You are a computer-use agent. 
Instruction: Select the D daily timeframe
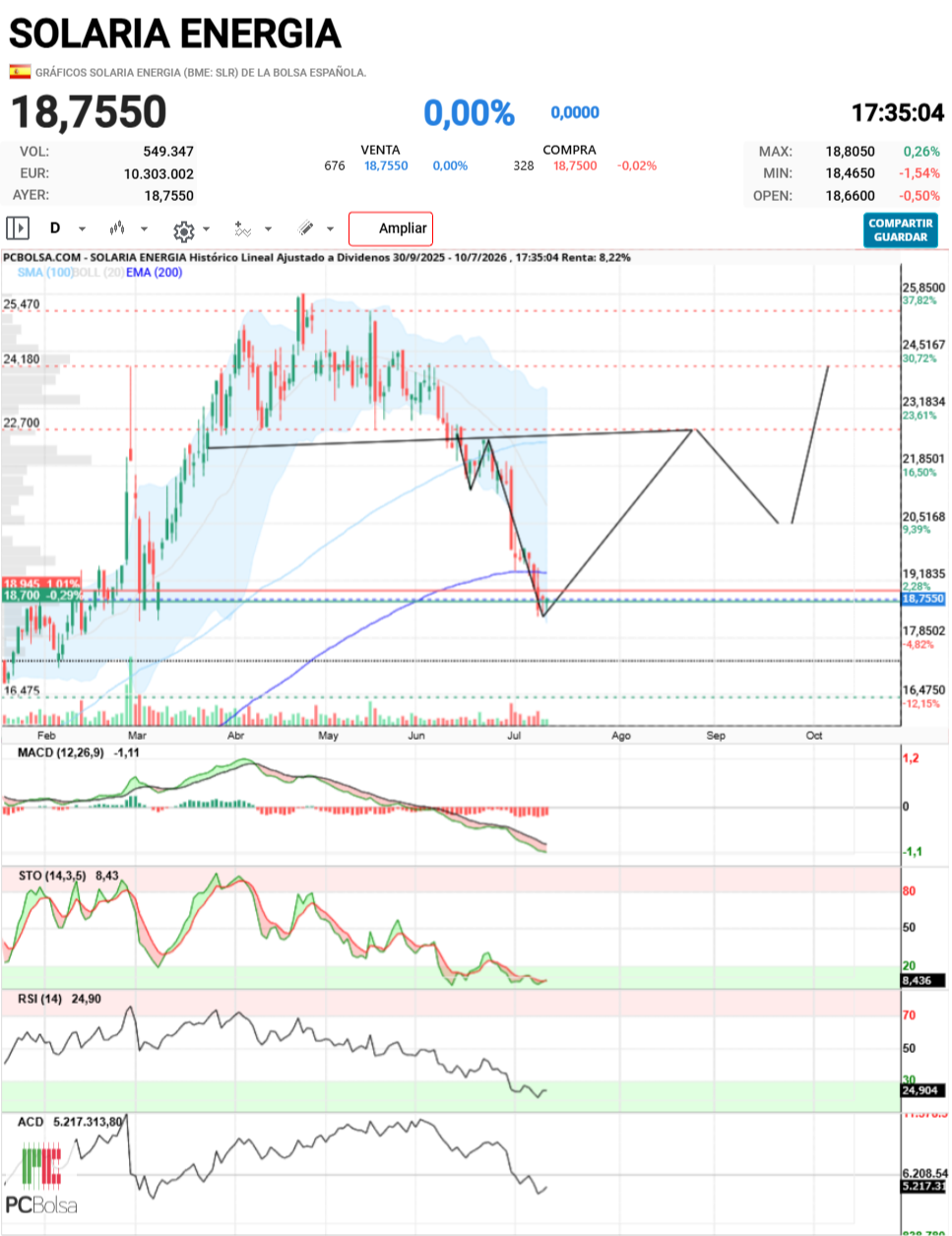(55, 228)
